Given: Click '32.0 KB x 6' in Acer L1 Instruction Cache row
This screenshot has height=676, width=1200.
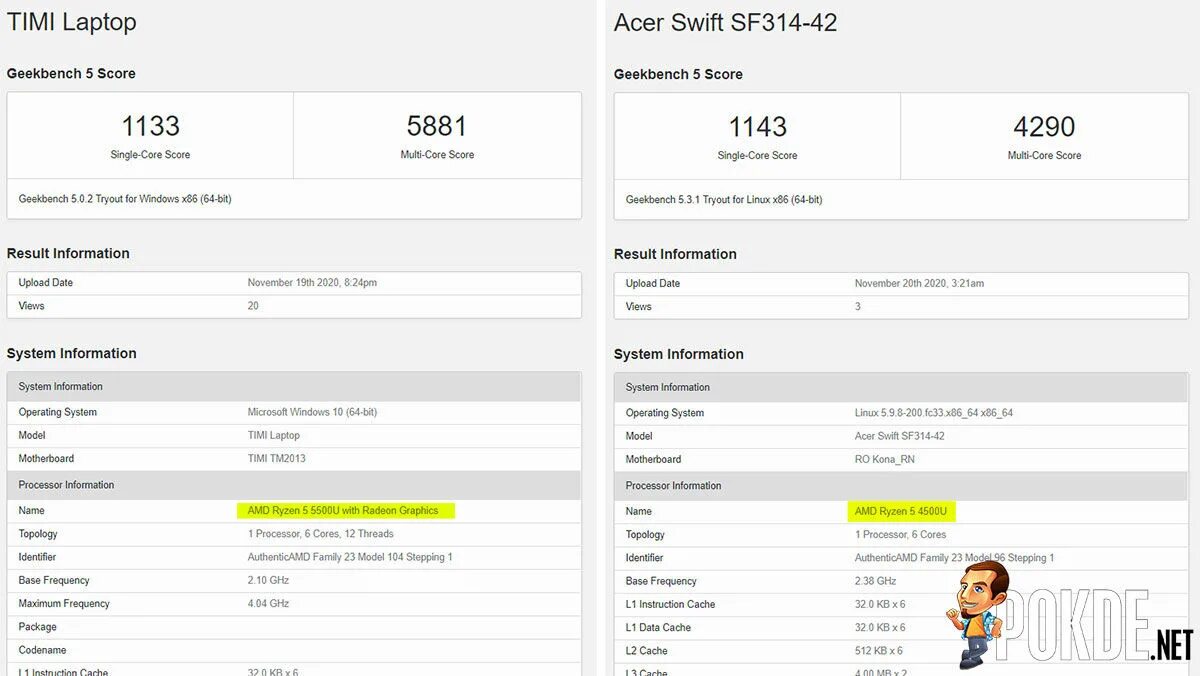Looking at the screenshot, I should pos(880,604).
